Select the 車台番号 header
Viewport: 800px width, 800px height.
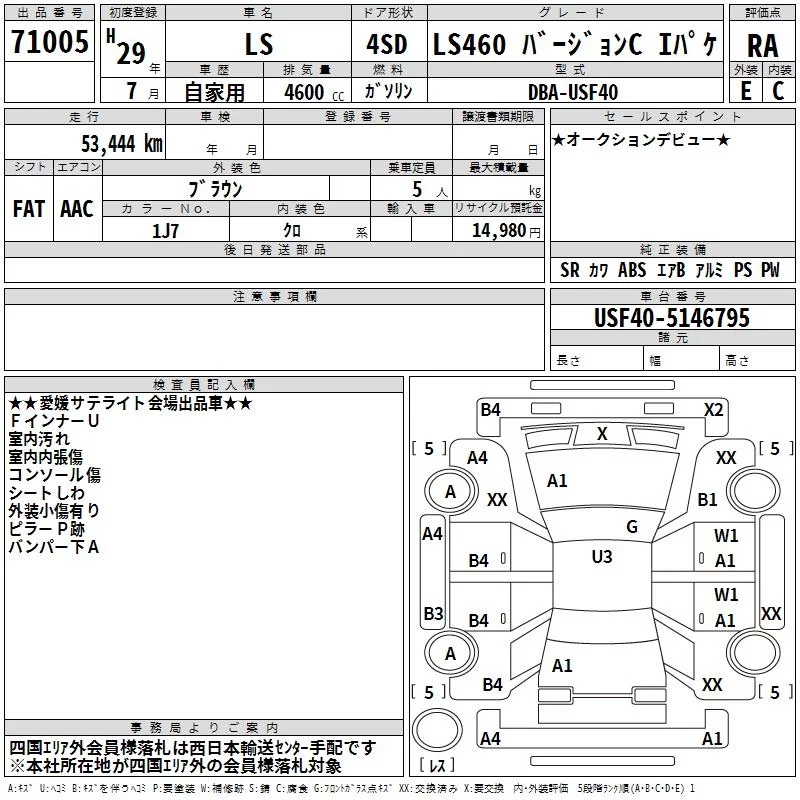(x=672, y=296)
